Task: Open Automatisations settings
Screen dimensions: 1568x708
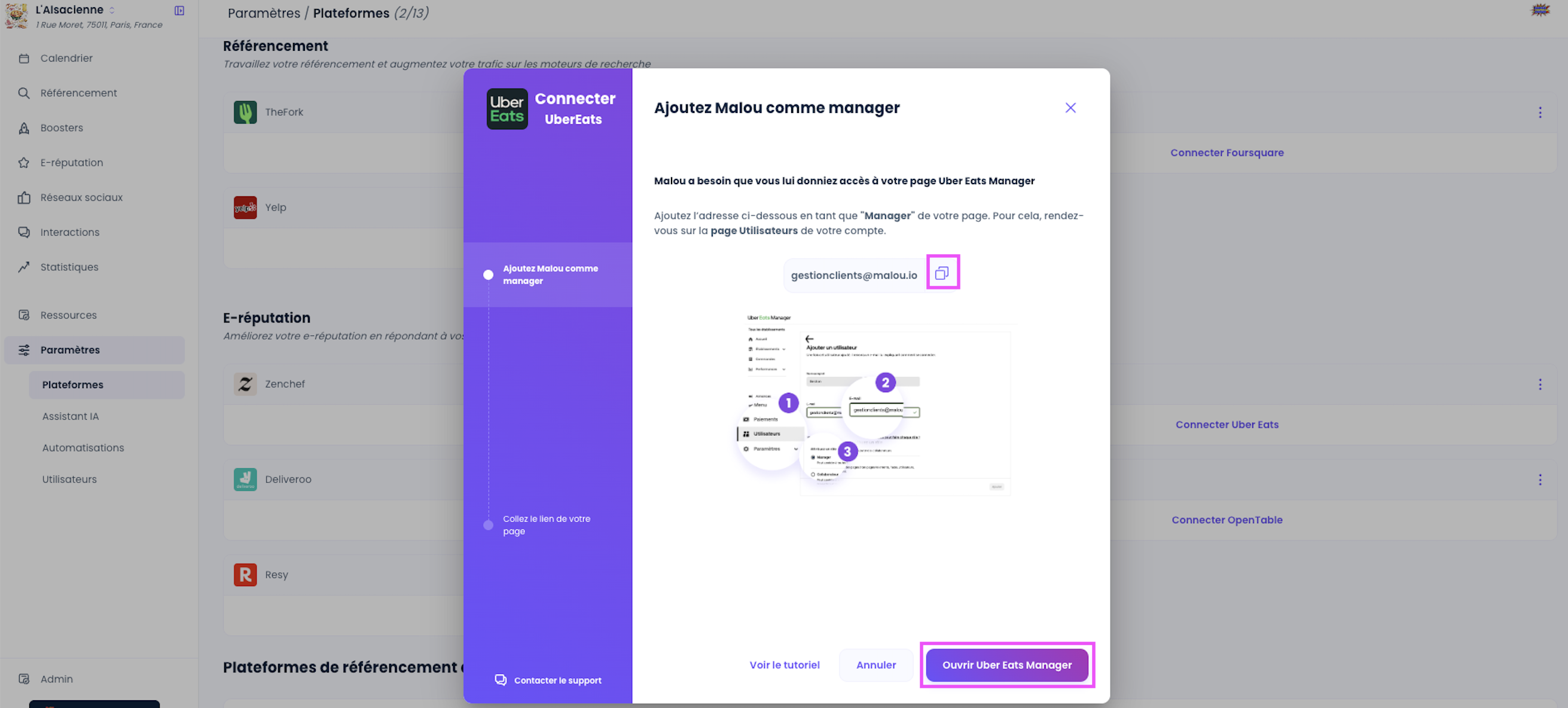Action: coord(83,447)
